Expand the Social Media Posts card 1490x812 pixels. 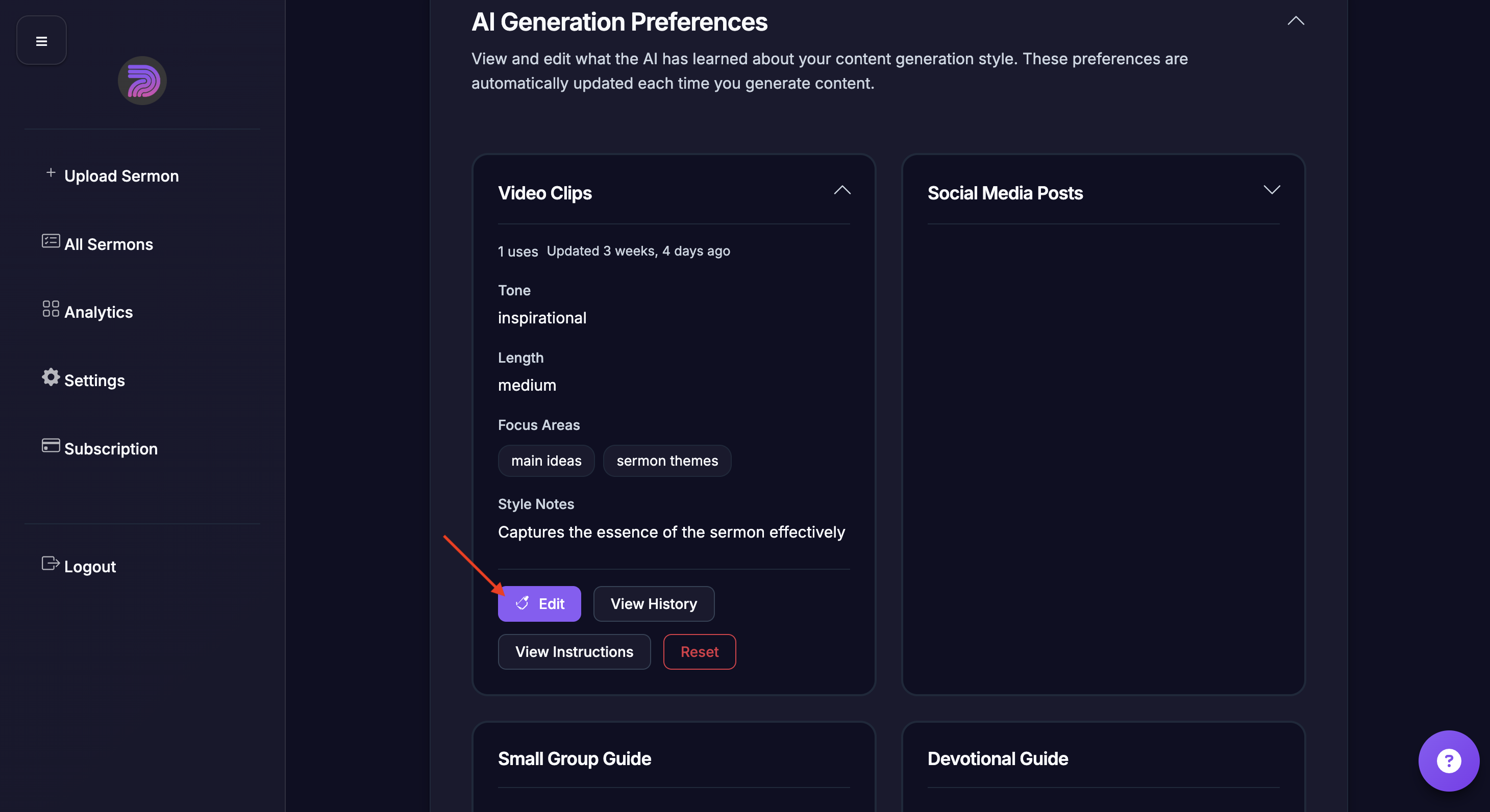pyautogui.click(x=1272, y=190)
